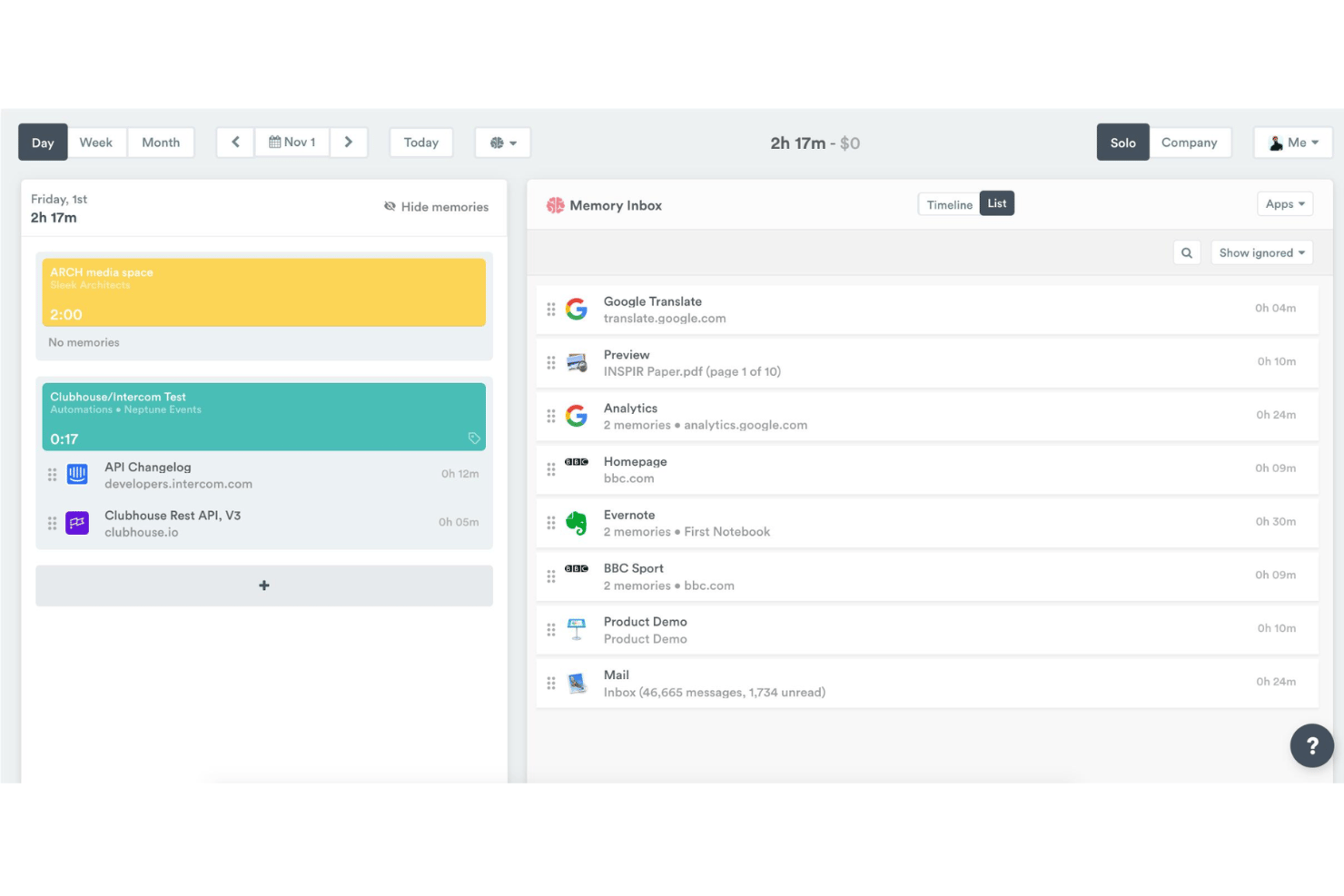Go to previous day arrow

[x=235, y=143]
